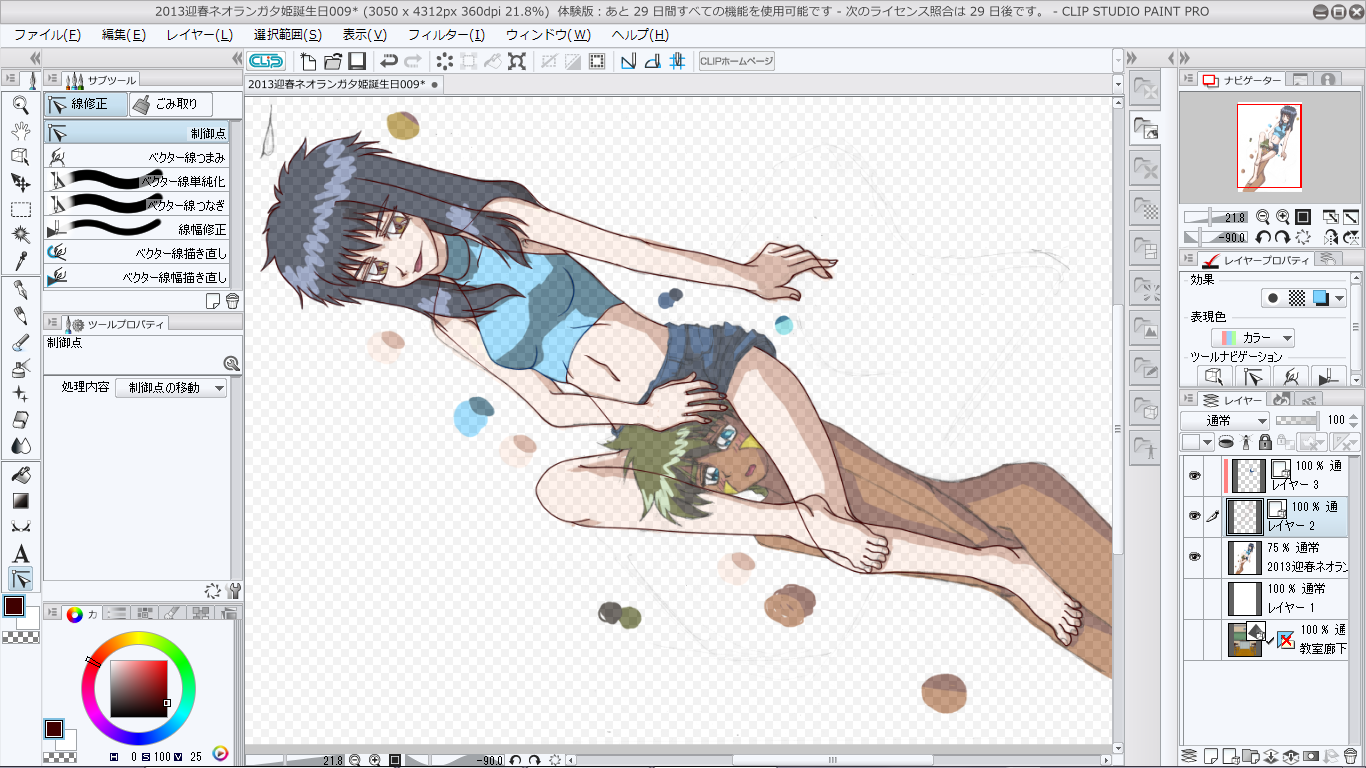Viewport: 1366px width, 768px height.
Task: Click the Undo arrow icon
Action: tap(389, 61)
